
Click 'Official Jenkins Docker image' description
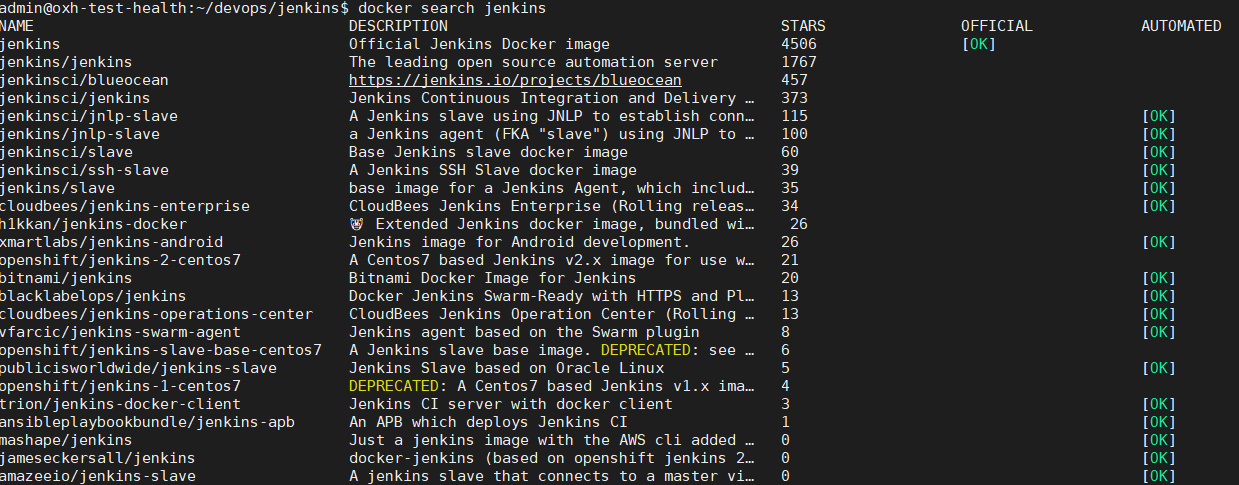point(479,44)
